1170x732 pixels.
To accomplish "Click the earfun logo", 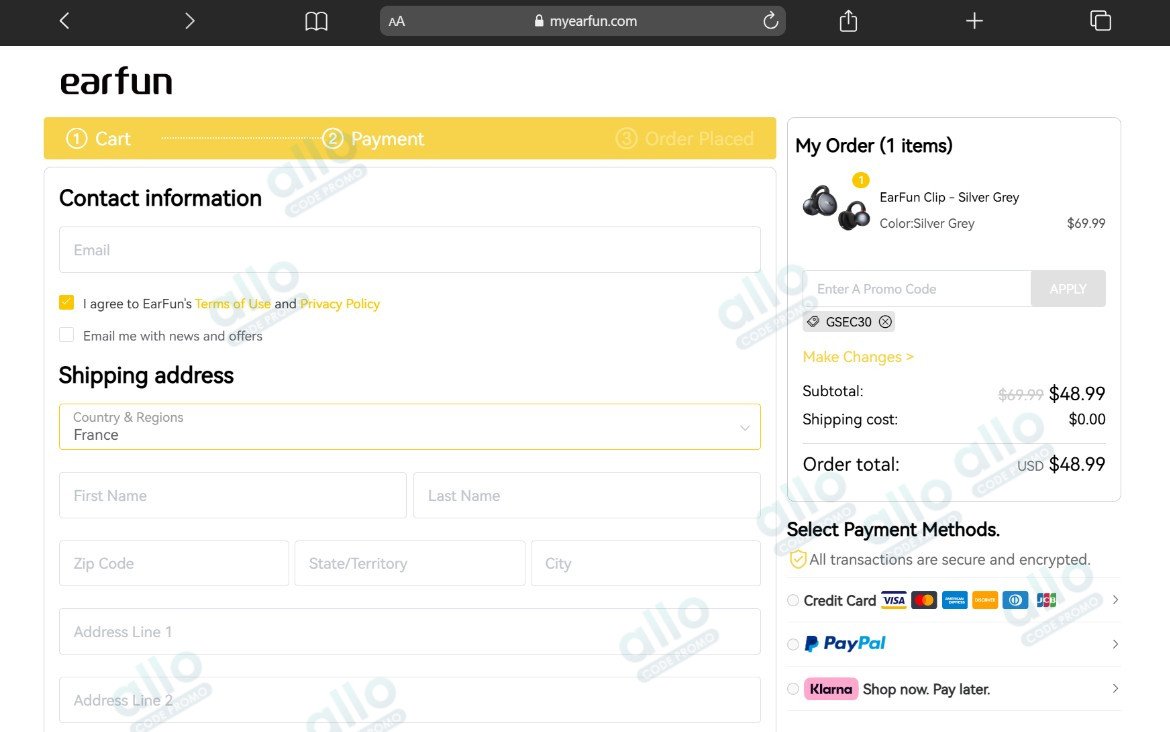I will pyautogui.click(x=116, y=81).
